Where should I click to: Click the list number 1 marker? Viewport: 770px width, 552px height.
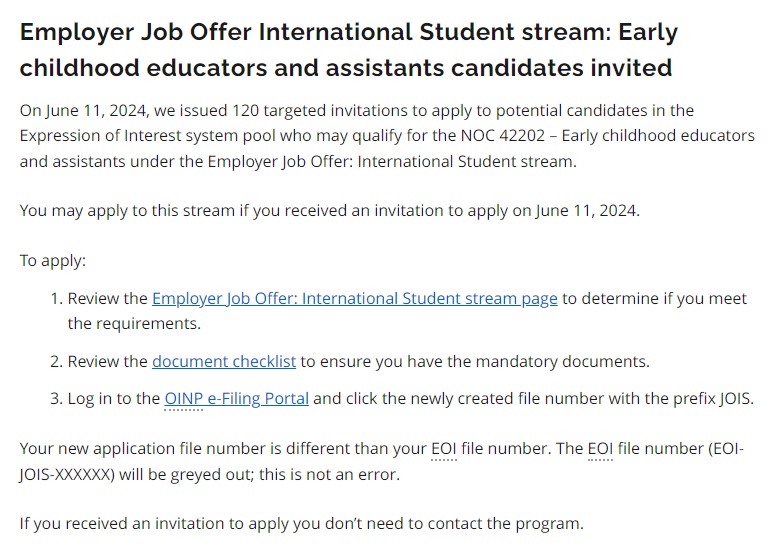tap(56, 299)
